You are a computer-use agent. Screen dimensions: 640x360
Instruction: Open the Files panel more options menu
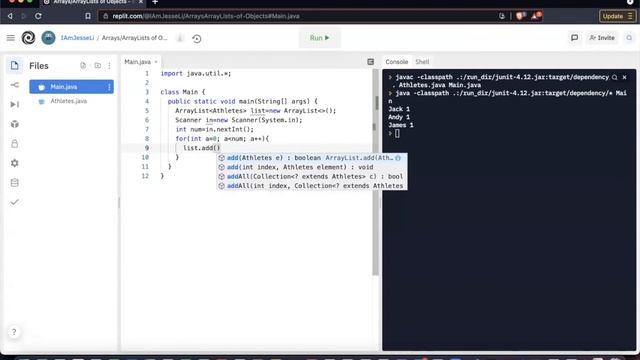109,66
